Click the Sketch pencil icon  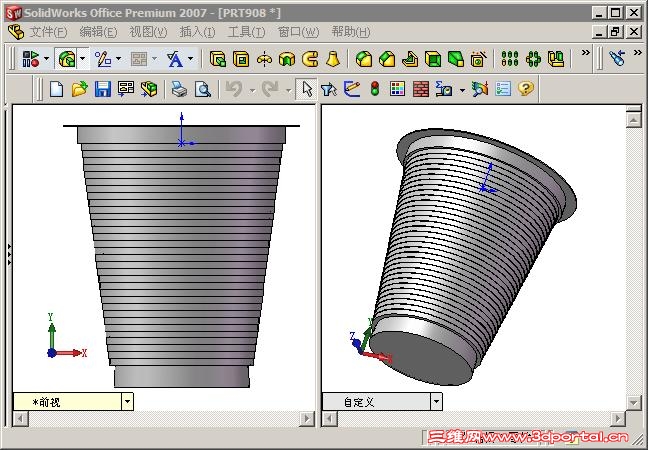click(352, 89)
